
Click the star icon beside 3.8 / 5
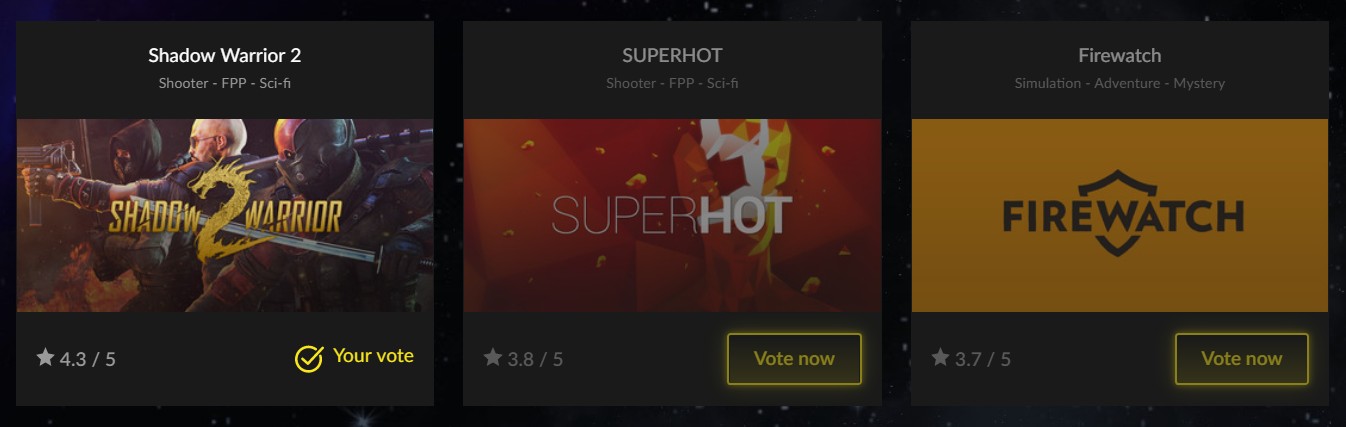click(492, 357)
